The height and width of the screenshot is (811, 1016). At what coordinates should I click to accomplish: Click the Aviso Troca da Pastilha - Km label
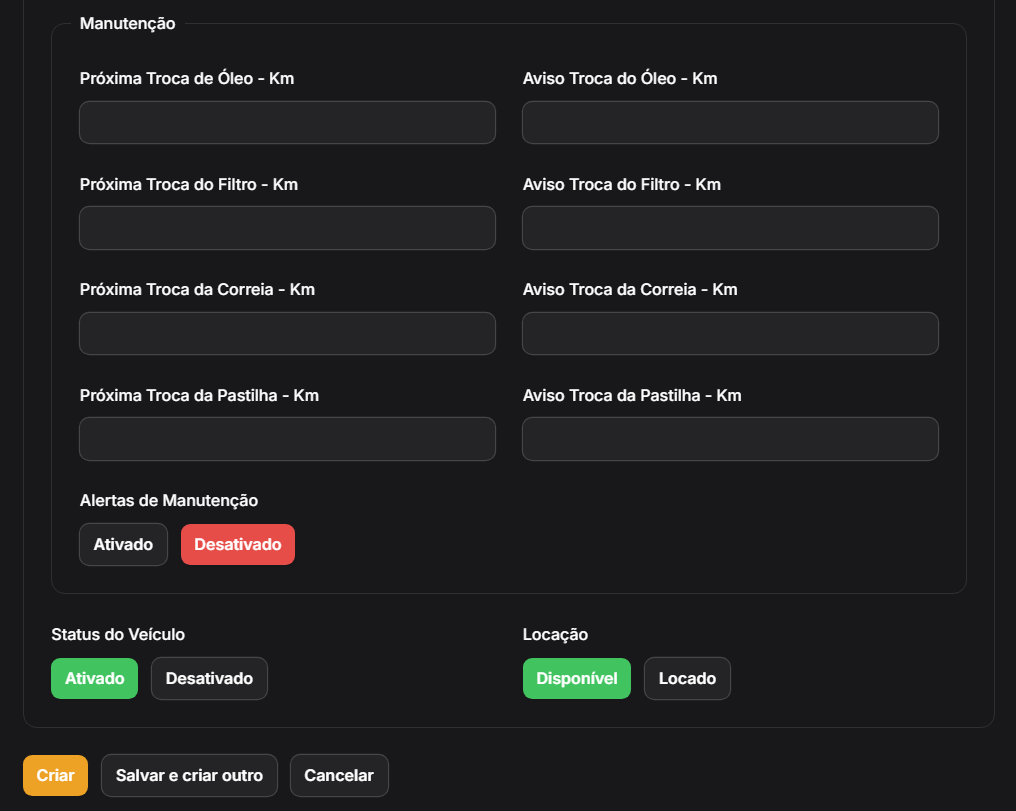coord(632,396)
